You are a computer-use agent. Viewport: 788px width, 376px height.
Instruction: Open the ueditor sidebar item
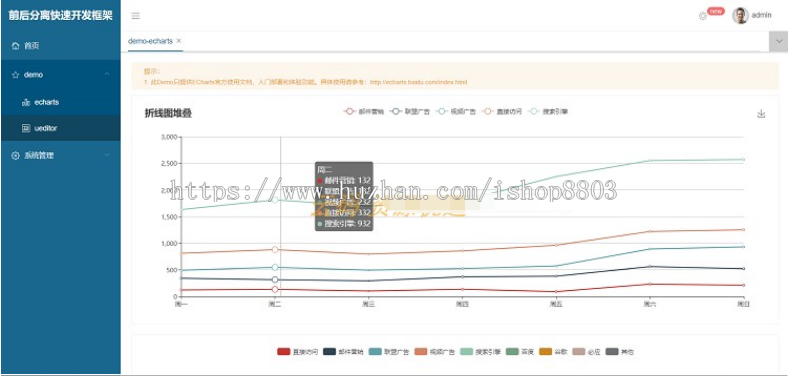(x=60, y=128)
